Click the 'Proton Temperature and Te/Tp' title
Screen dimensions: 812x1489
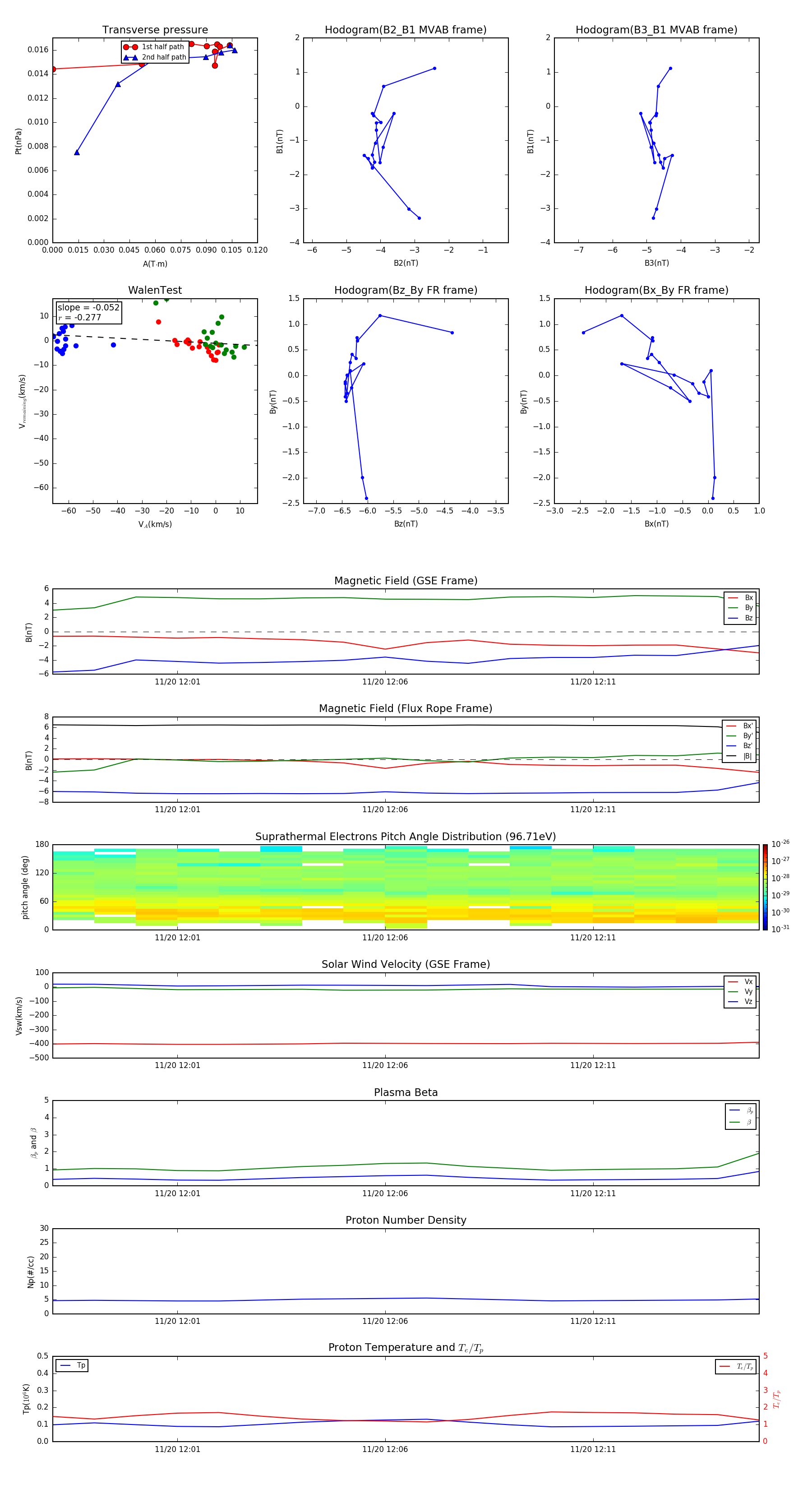point(406,1348)
